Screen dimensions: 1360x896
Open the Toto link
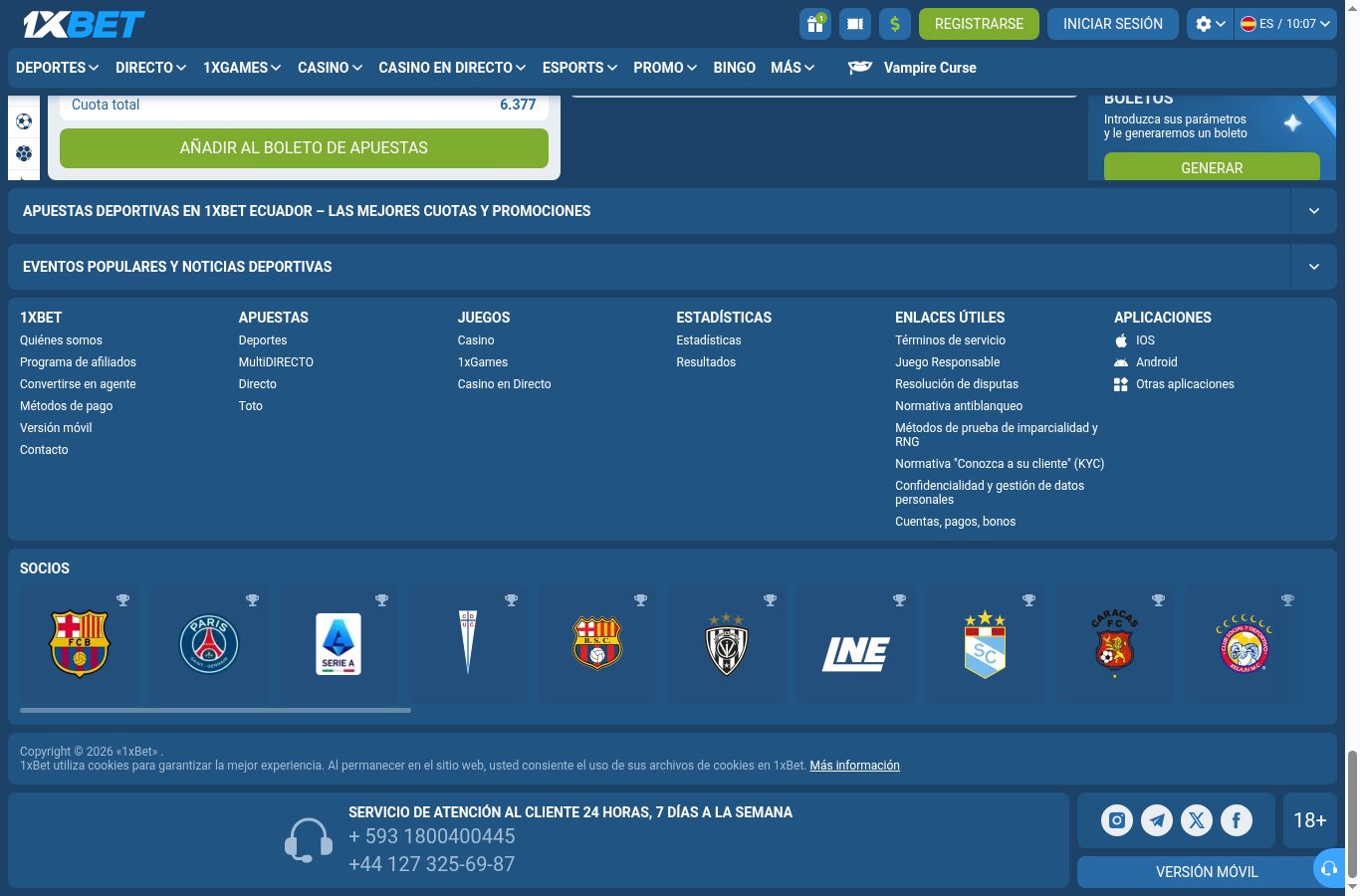251,406
